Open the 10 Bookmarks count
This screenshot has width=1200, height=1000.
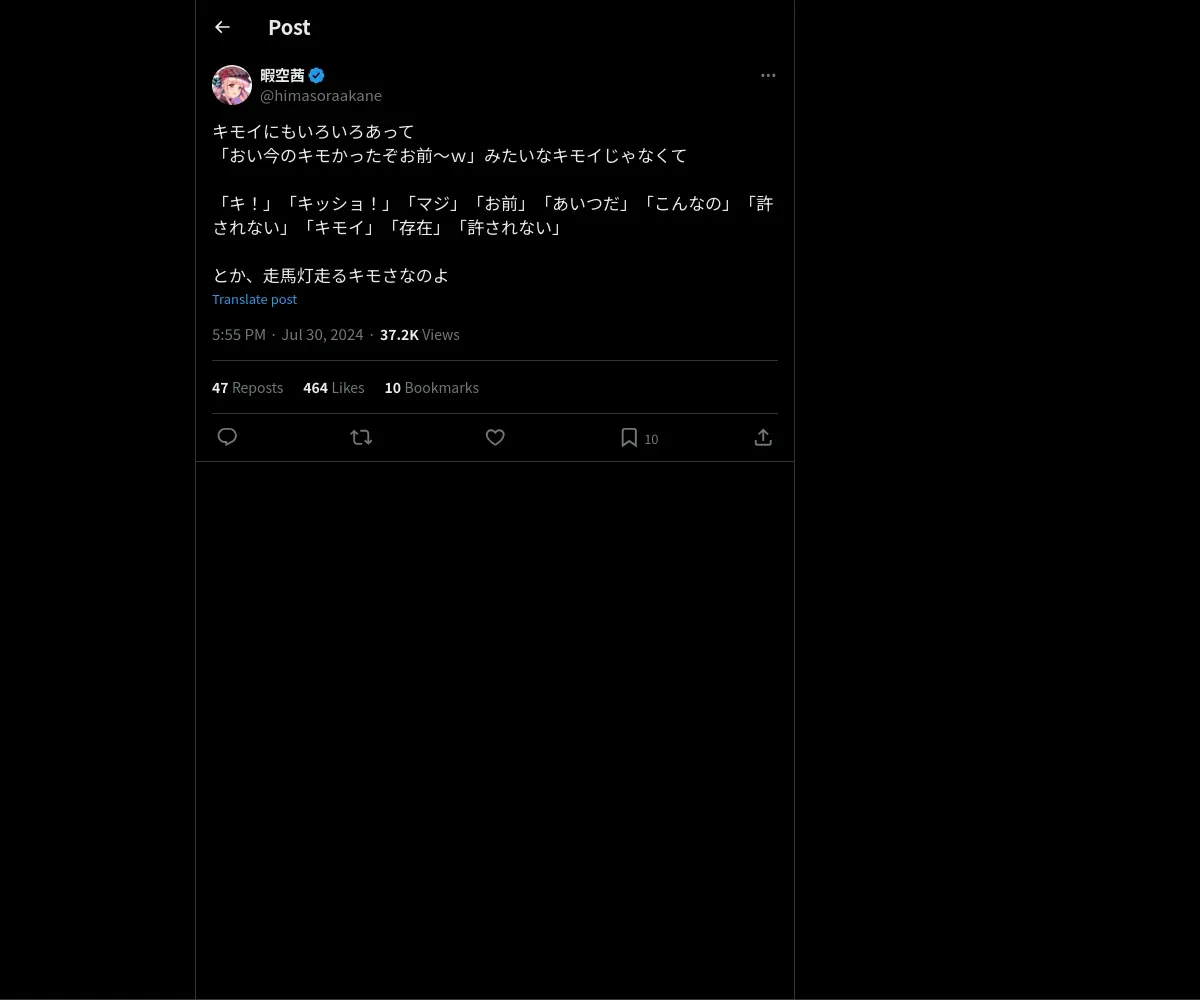[x=432, y=388]
